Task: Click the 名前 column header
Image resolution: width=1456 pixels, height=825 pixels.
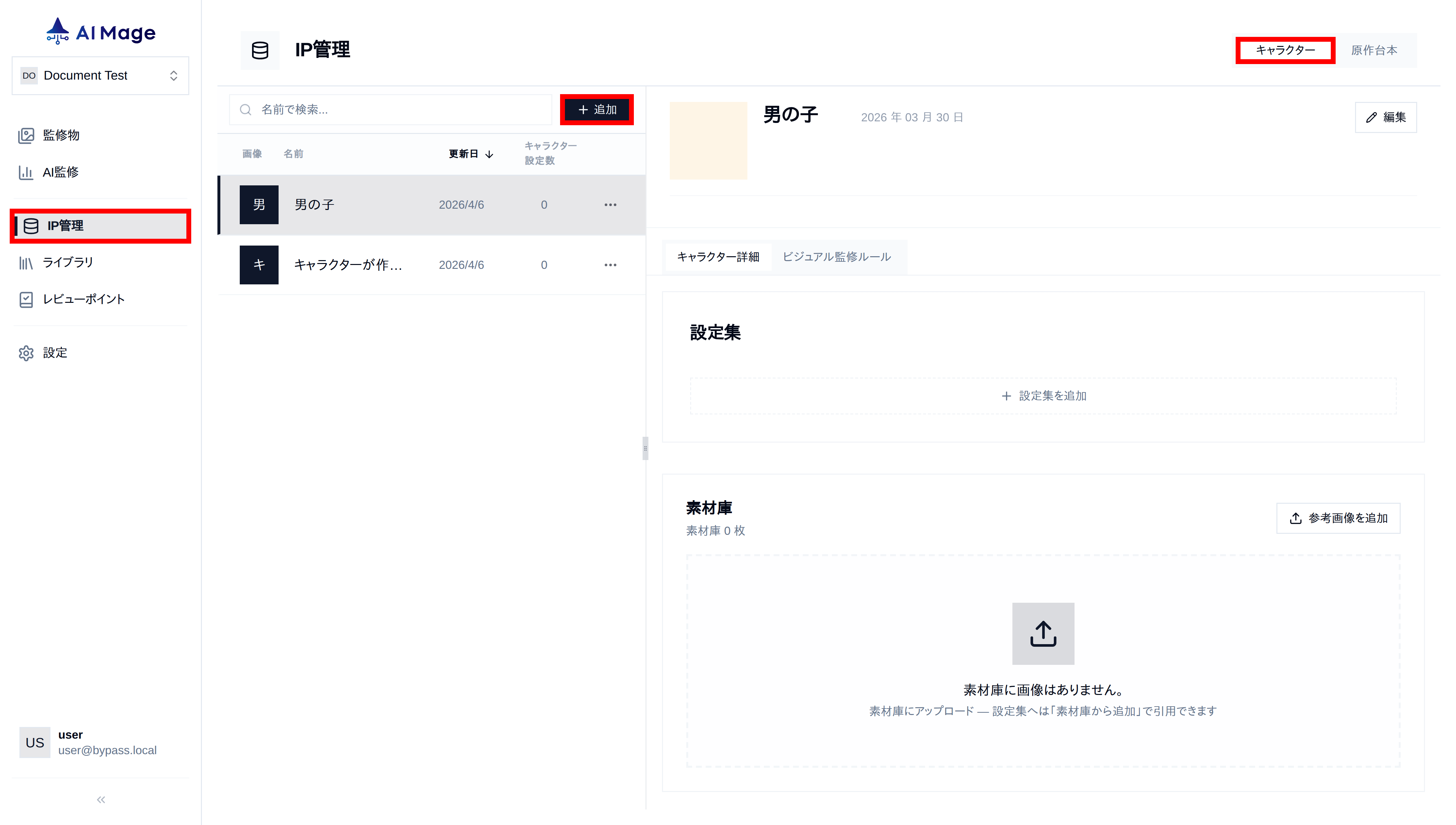Action: pyautogui.click(x=293, y=154)
